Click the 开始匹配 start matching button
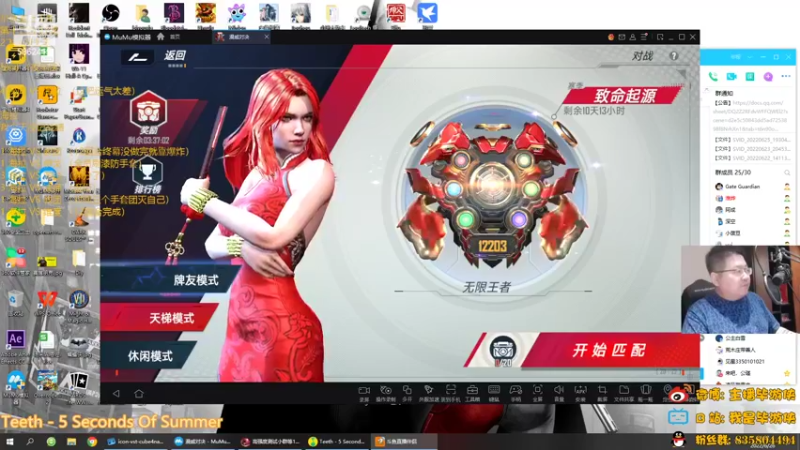The height and width of the screenshot is (450, 800). 610,350
